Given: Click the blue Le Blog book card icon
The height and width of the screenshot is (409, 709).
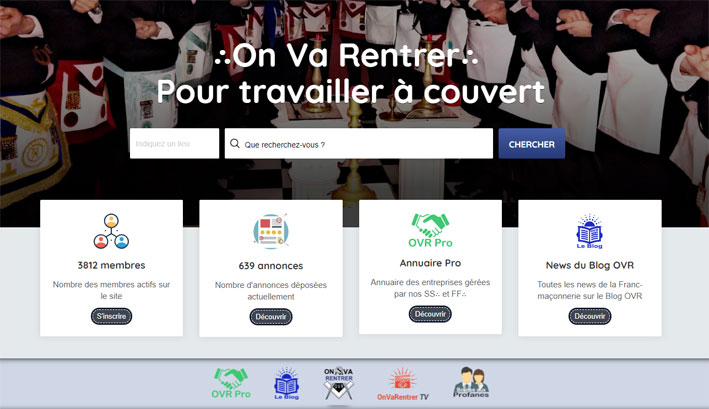Looking at the screenshot, I should [589, 231].
